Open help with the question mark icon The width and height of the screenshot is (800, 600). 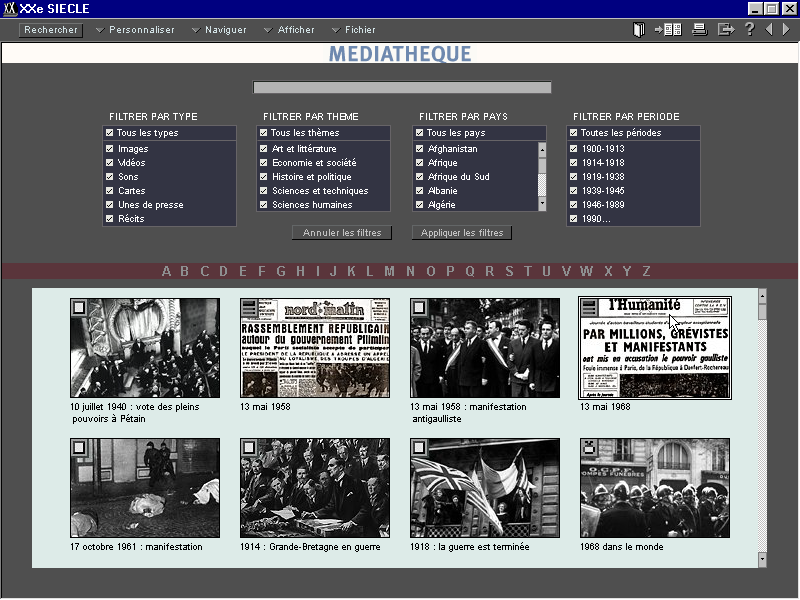coord(749,29)
